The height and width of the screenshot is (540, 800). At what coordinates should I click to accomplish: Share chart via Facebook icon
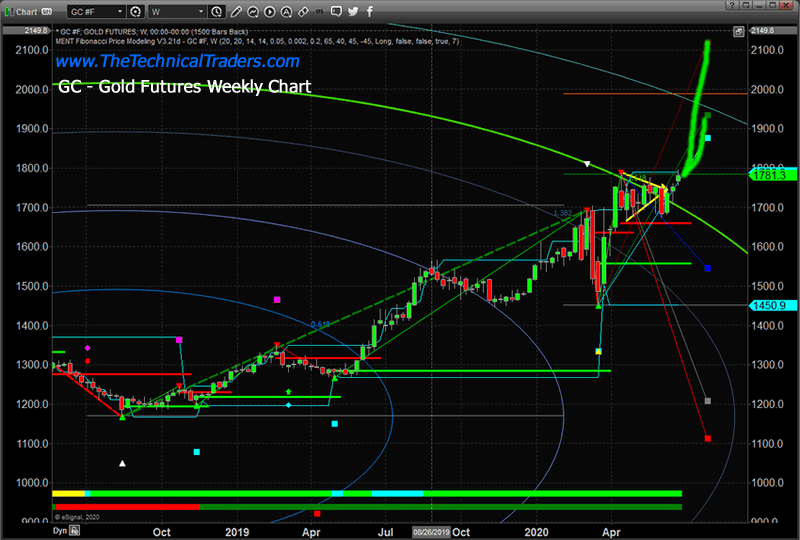point(369,11)
